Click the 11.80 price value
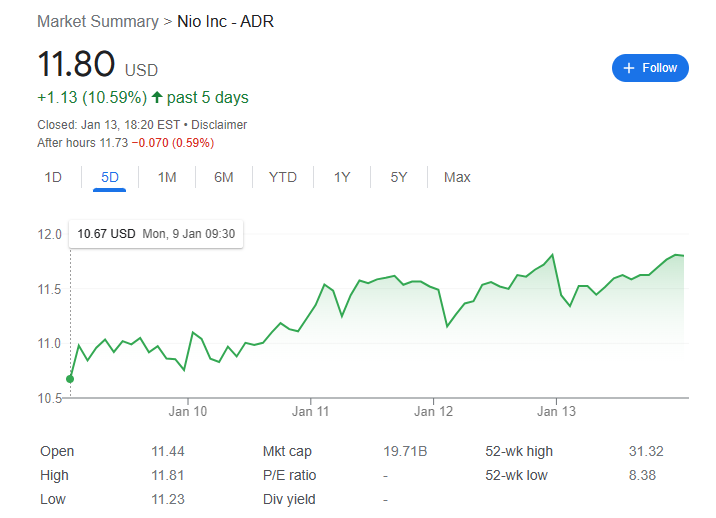 click(76, 63)
